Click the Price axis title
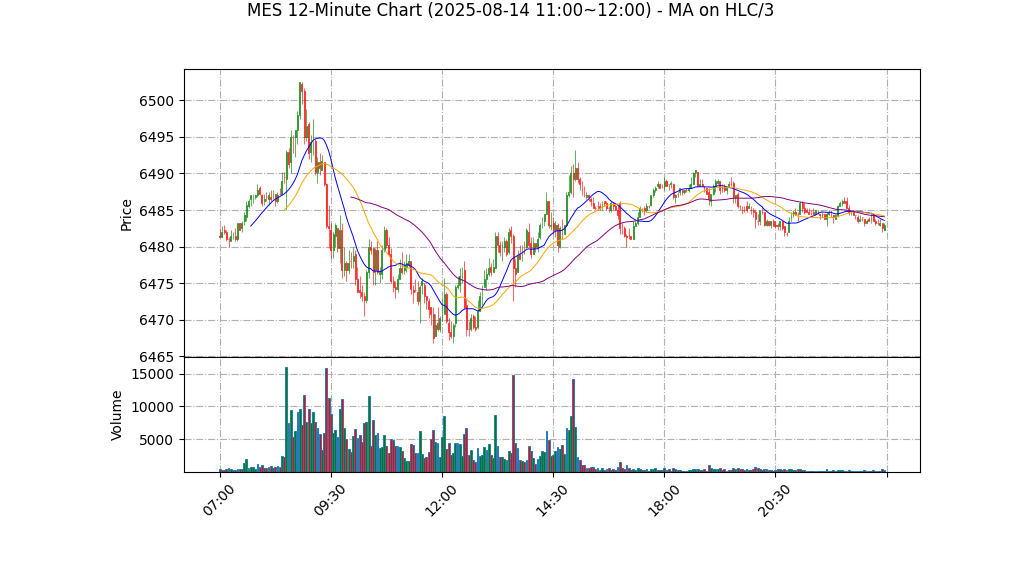The width and height of the screenshot is (1022, 575). pos(126,215)
